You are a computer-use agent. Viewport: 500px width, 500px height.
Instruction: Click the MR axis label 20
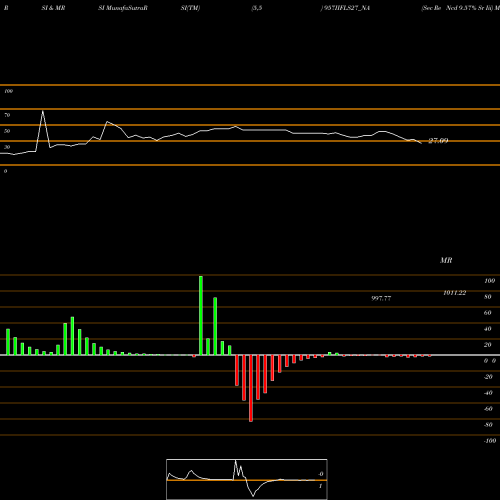[x=488, y=345]
